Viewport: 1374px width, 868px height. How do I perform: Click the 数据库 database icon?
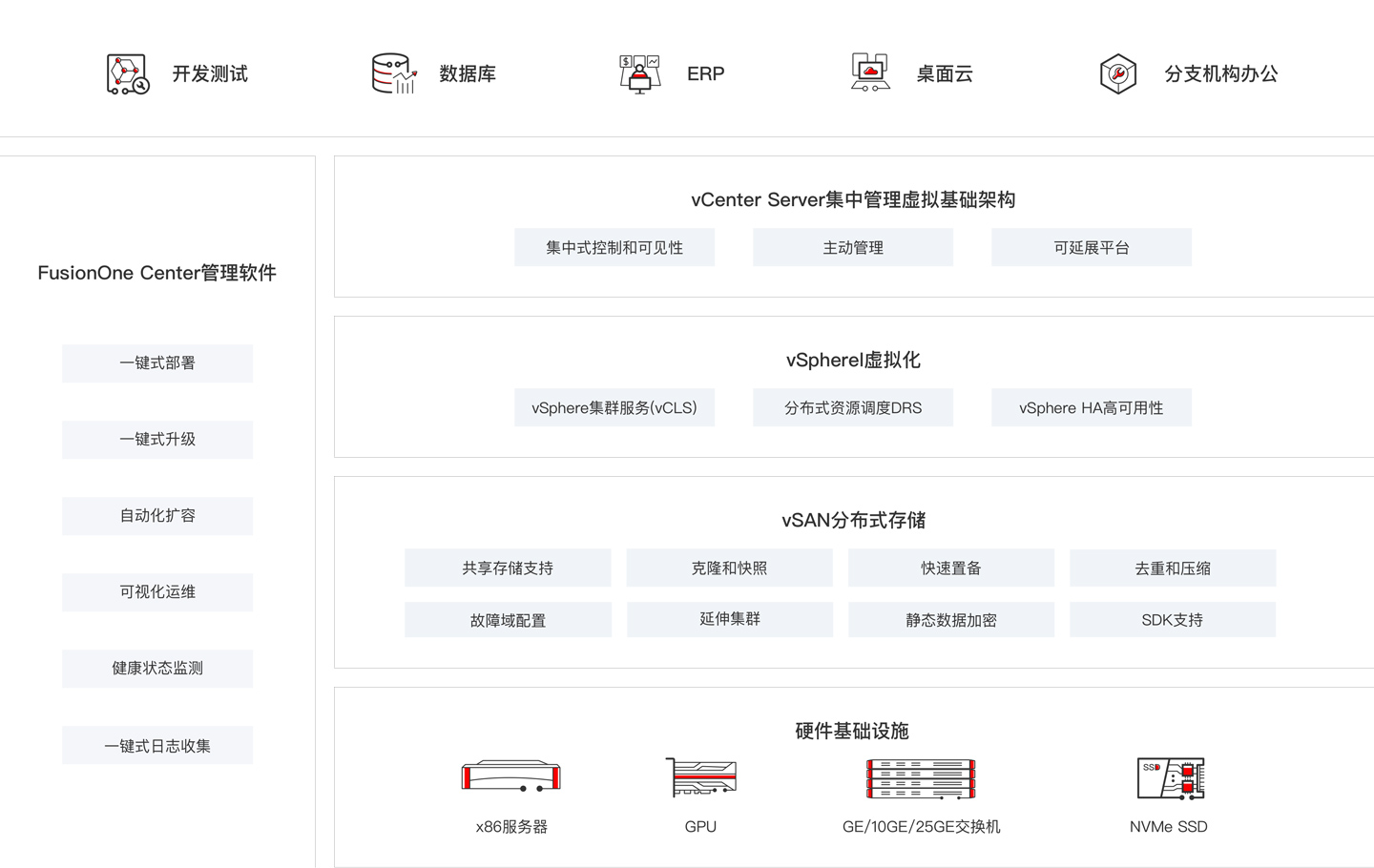coord(394,73)
